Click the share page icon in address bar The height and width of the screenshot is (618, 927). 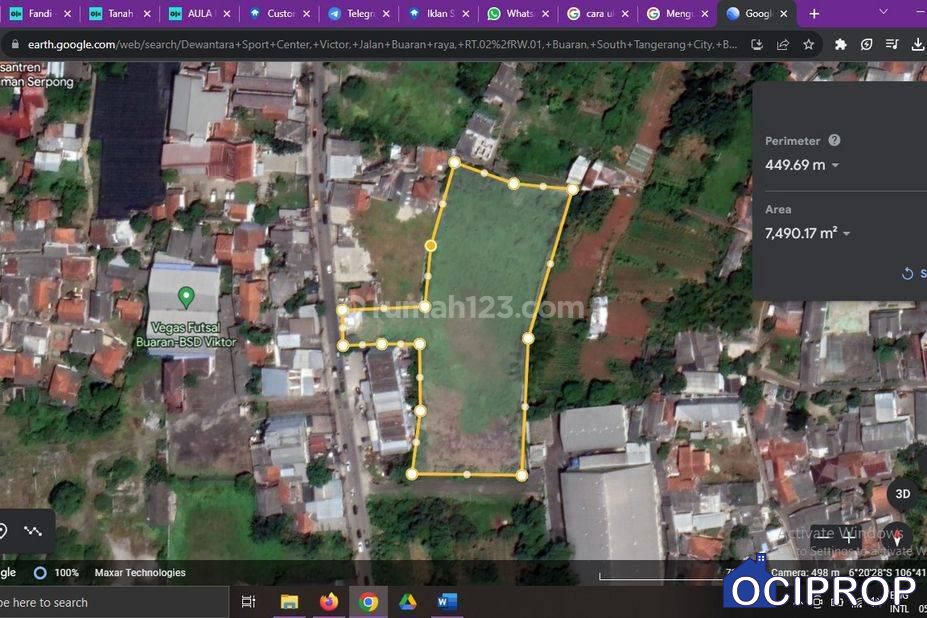(x=782, y=45)
